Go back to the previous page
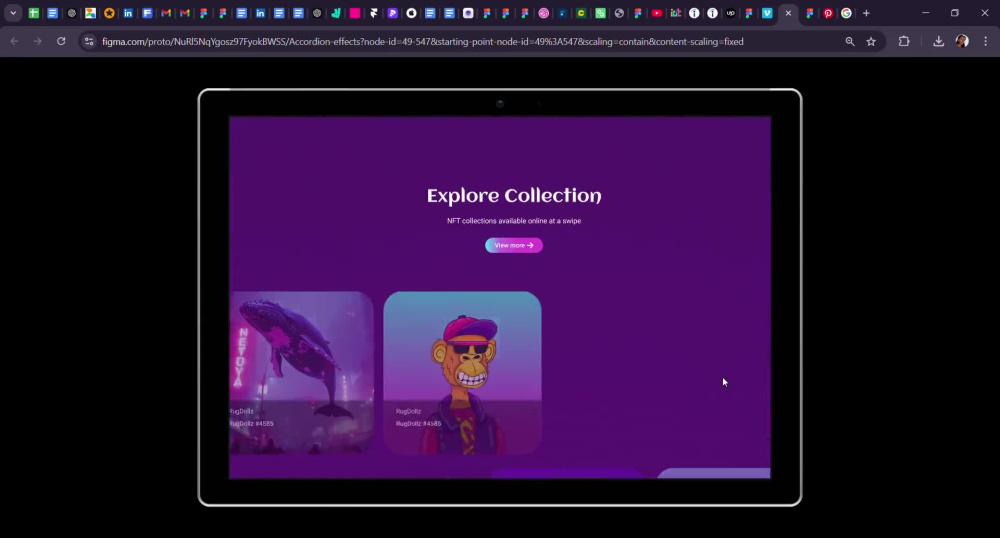 coord(15,41)
